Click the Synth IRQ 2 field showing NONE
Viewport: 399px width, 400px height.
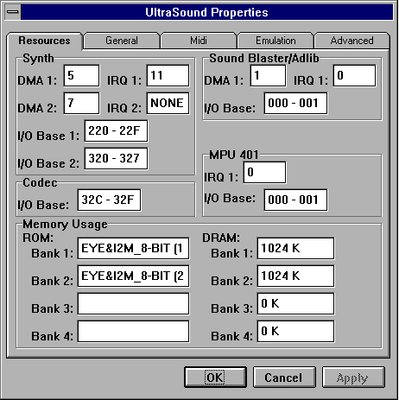click(x=168, y=103)
